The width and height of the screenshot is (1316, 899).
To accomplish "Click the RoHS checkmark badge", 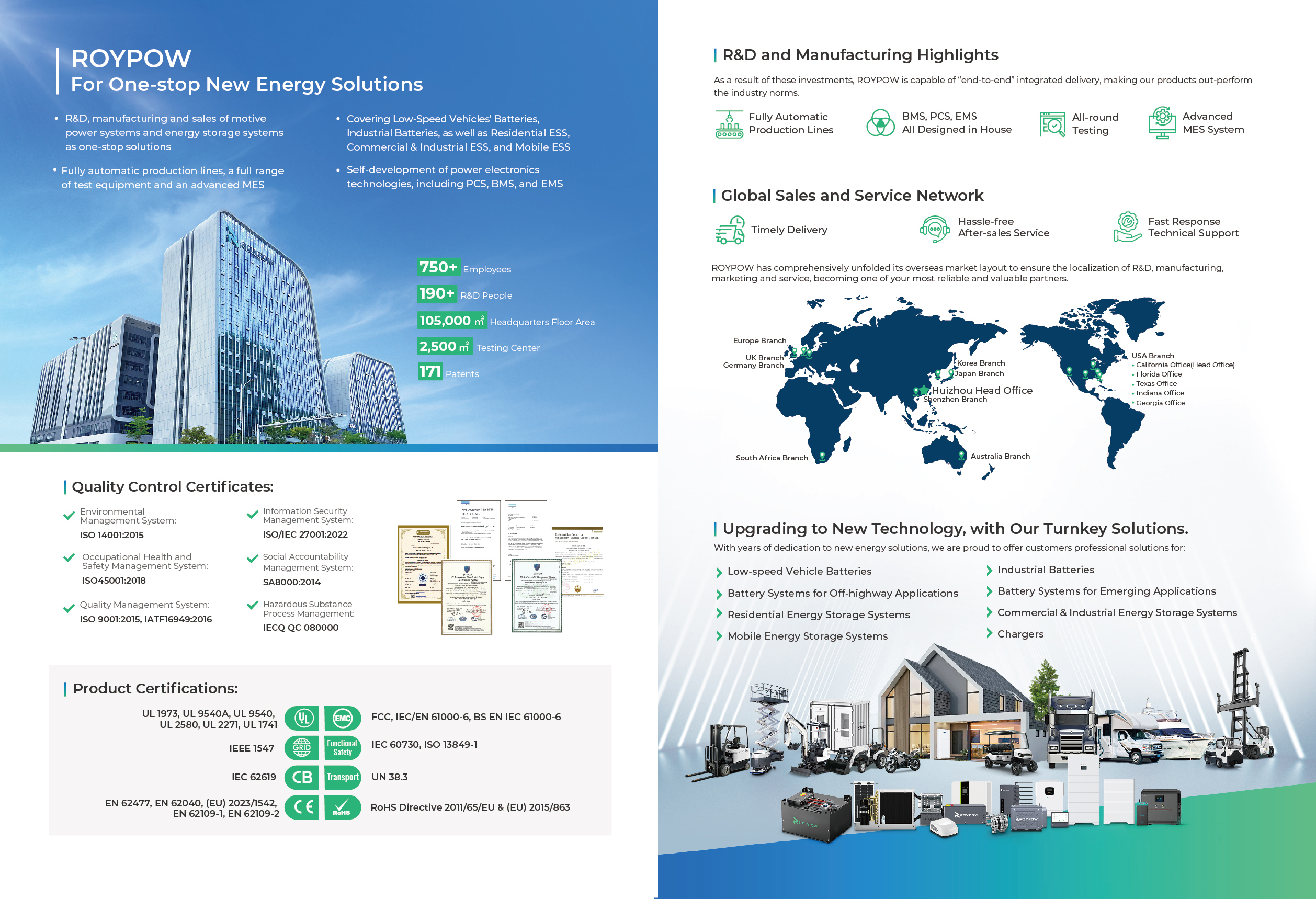I will (343, 807).
